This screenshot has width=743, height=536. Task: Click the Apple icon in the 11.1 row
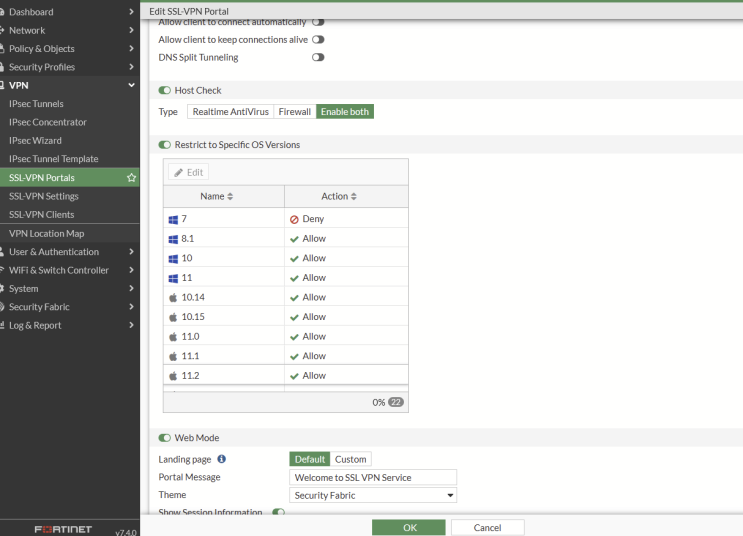173,356
